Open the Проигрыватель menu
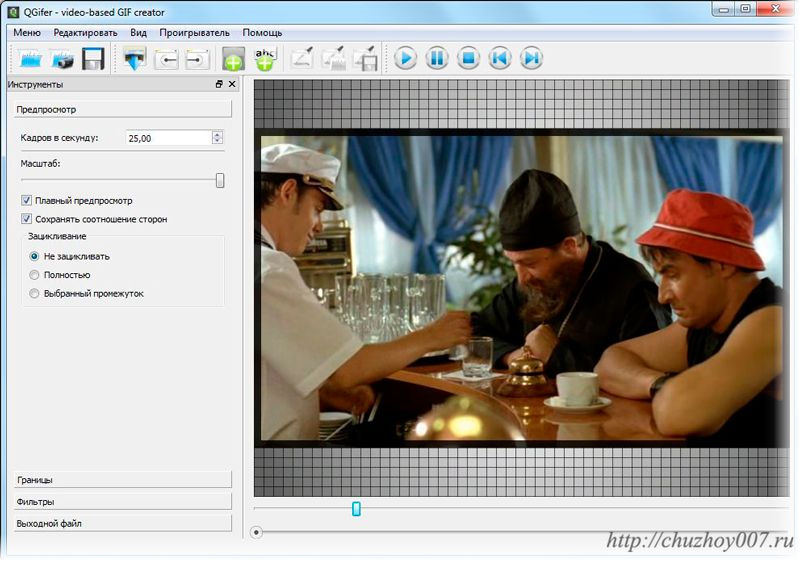The width and height of the screenshot is (800, 561). pos(194,33)
